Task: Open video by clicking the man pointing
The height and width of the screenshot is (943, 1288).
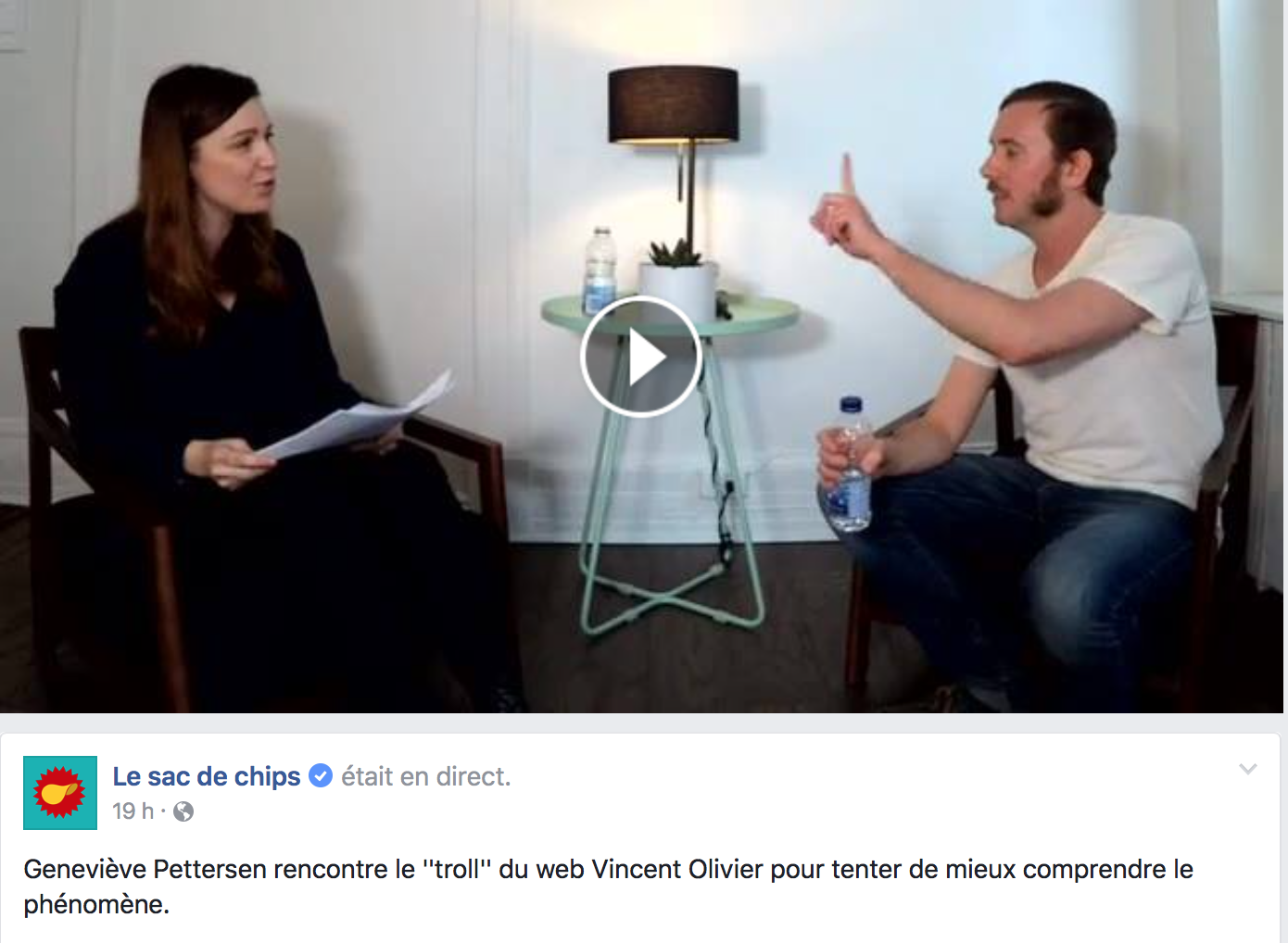Action: [x=1019, y=389]
